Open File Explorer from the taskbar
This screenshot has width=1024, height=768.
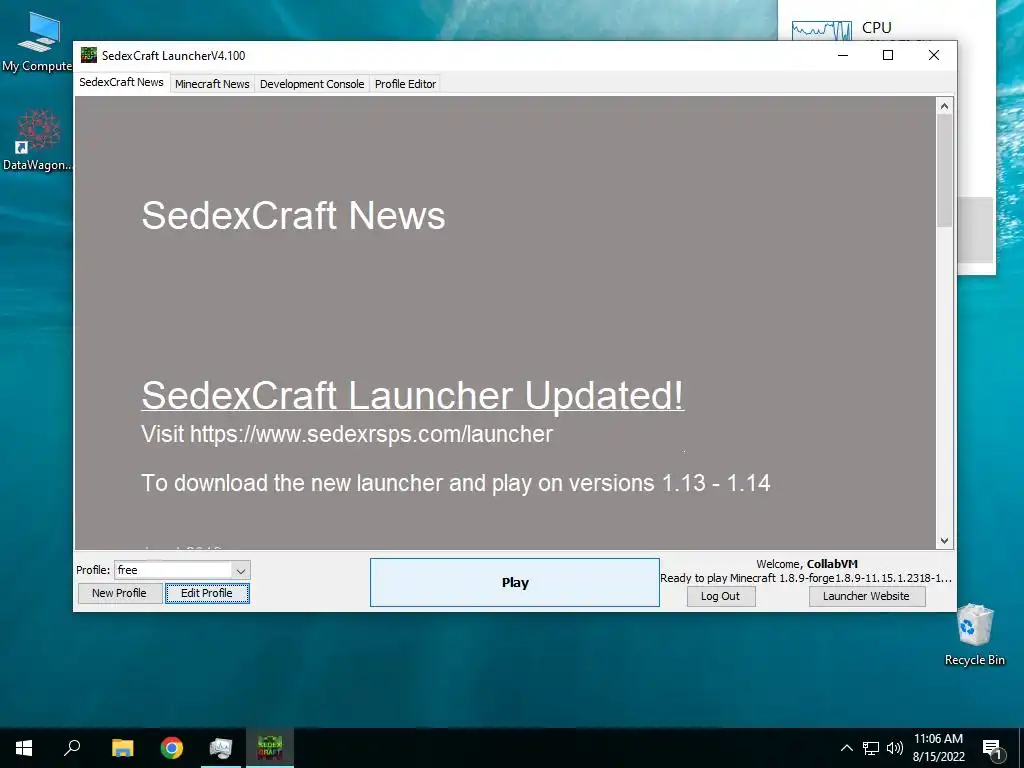122,748
